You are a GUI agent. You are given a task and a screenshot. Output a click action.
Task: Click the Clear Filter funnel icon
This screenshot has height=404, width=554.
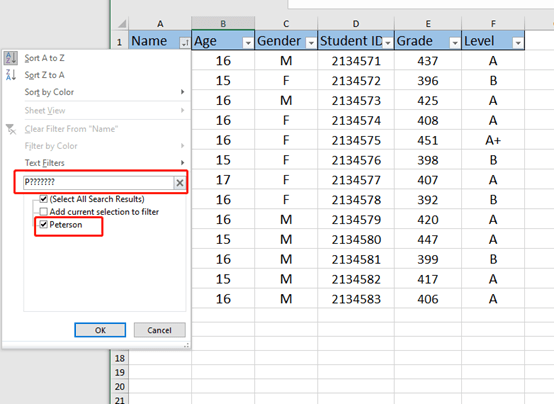tap(11, 129)
